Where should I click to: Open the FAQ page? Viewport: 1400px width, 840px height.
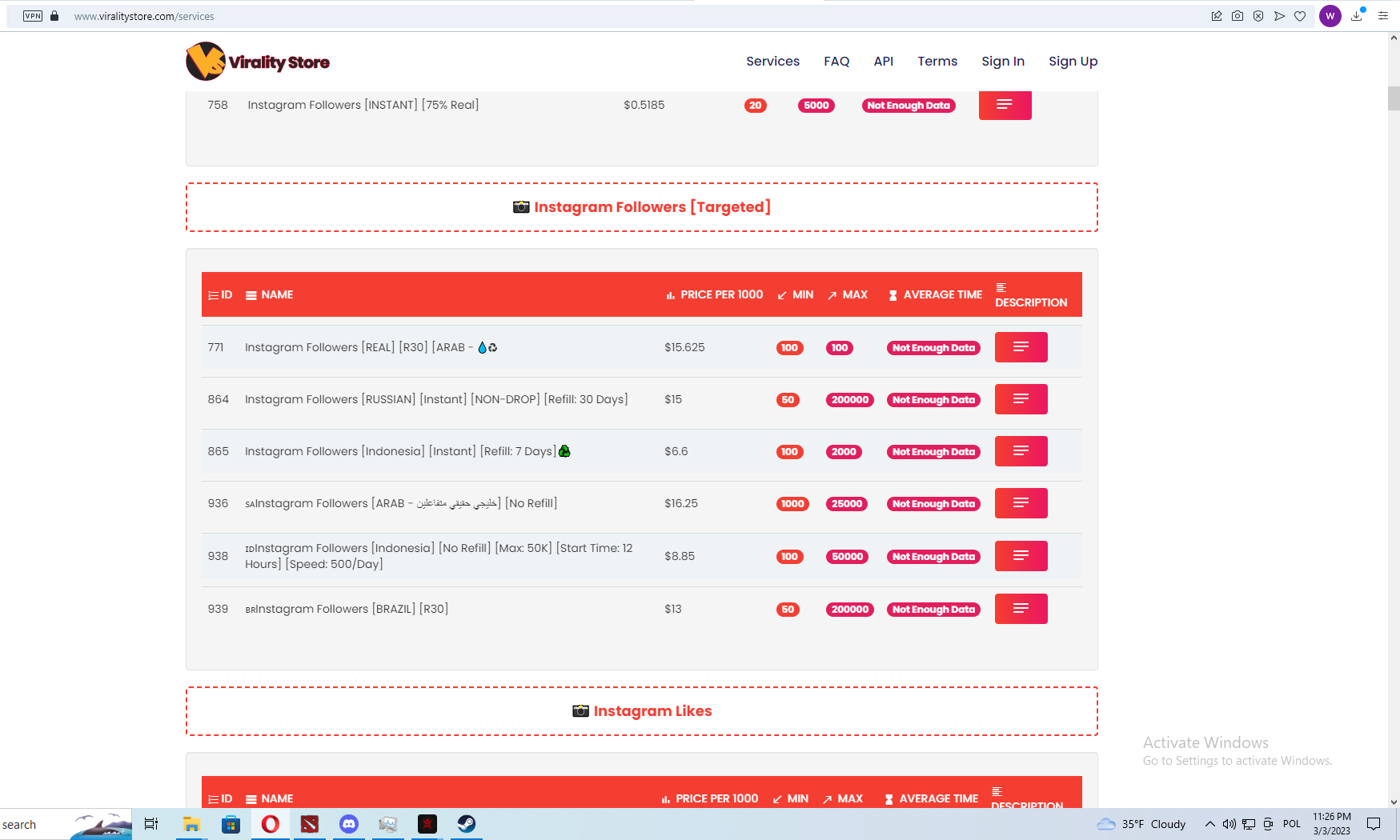(836, 62)
